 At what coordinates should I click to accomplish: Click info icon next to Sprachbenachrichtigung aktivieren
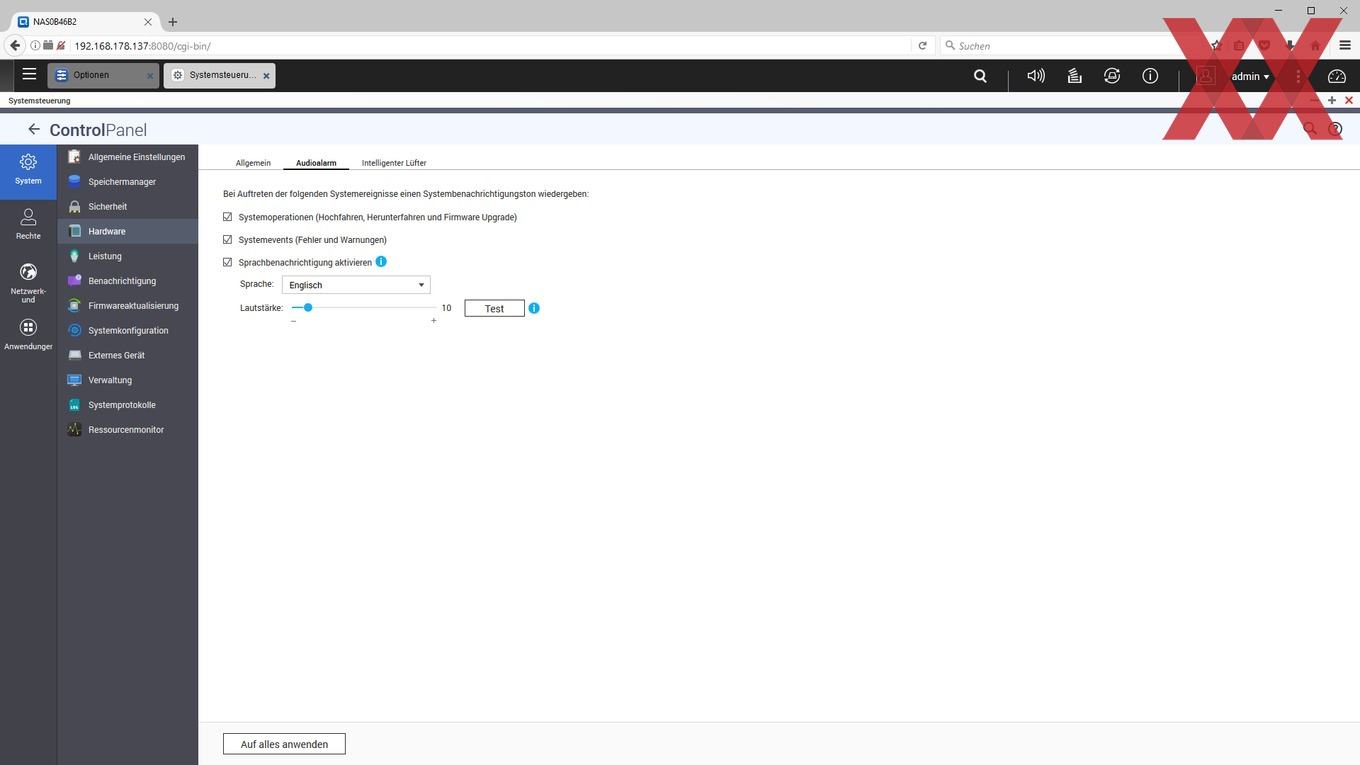(x=381, y=262)
